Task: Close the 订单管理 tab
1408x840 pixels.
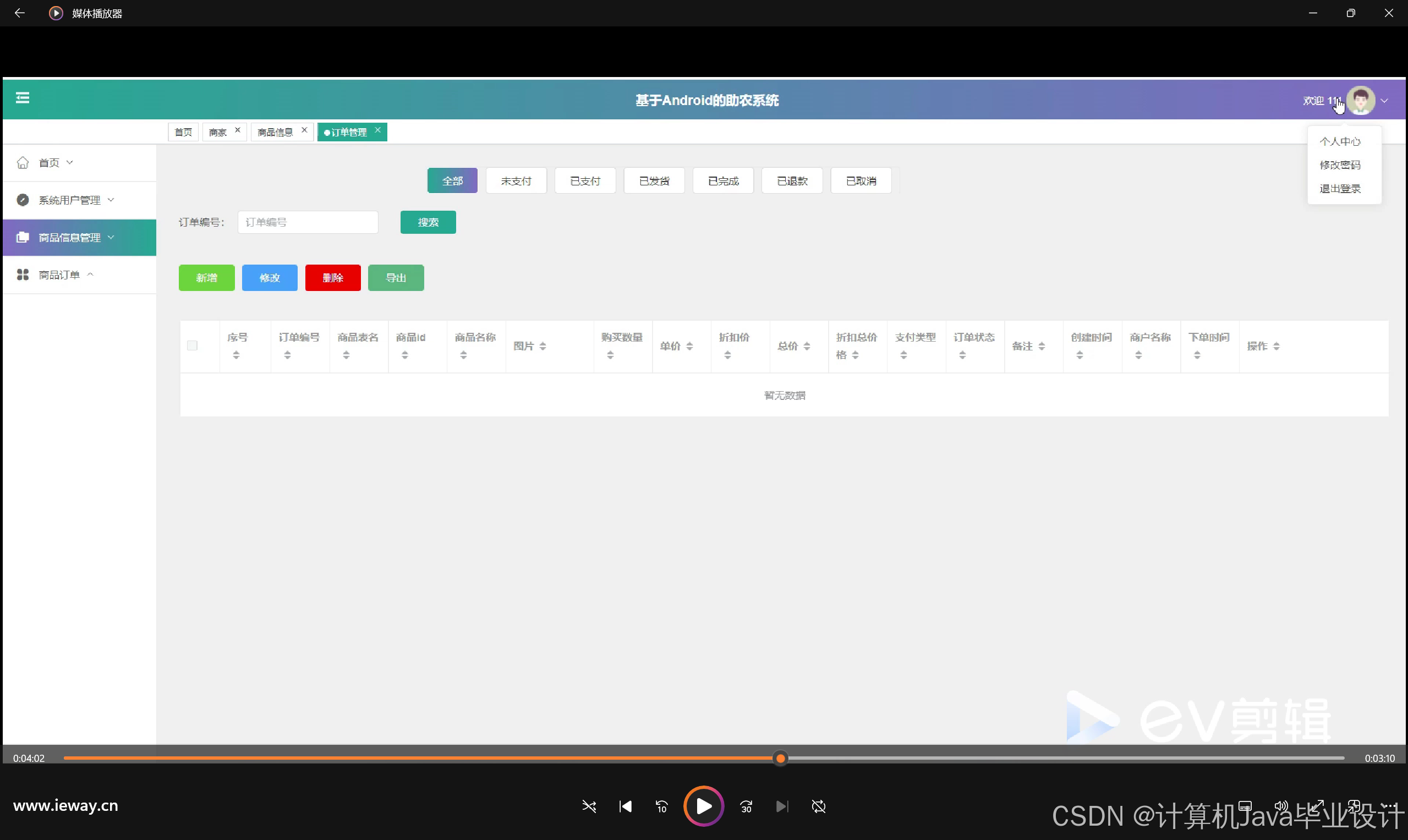Action: 377,130
